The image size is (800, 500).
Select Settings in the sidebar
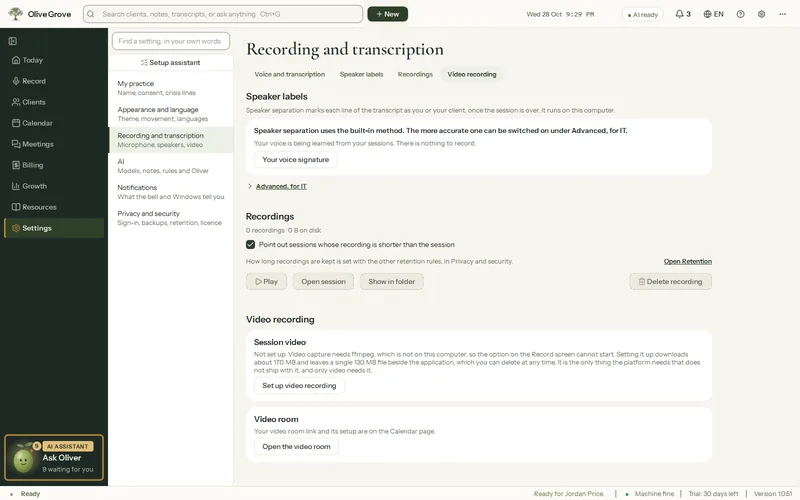pos(54,228)
